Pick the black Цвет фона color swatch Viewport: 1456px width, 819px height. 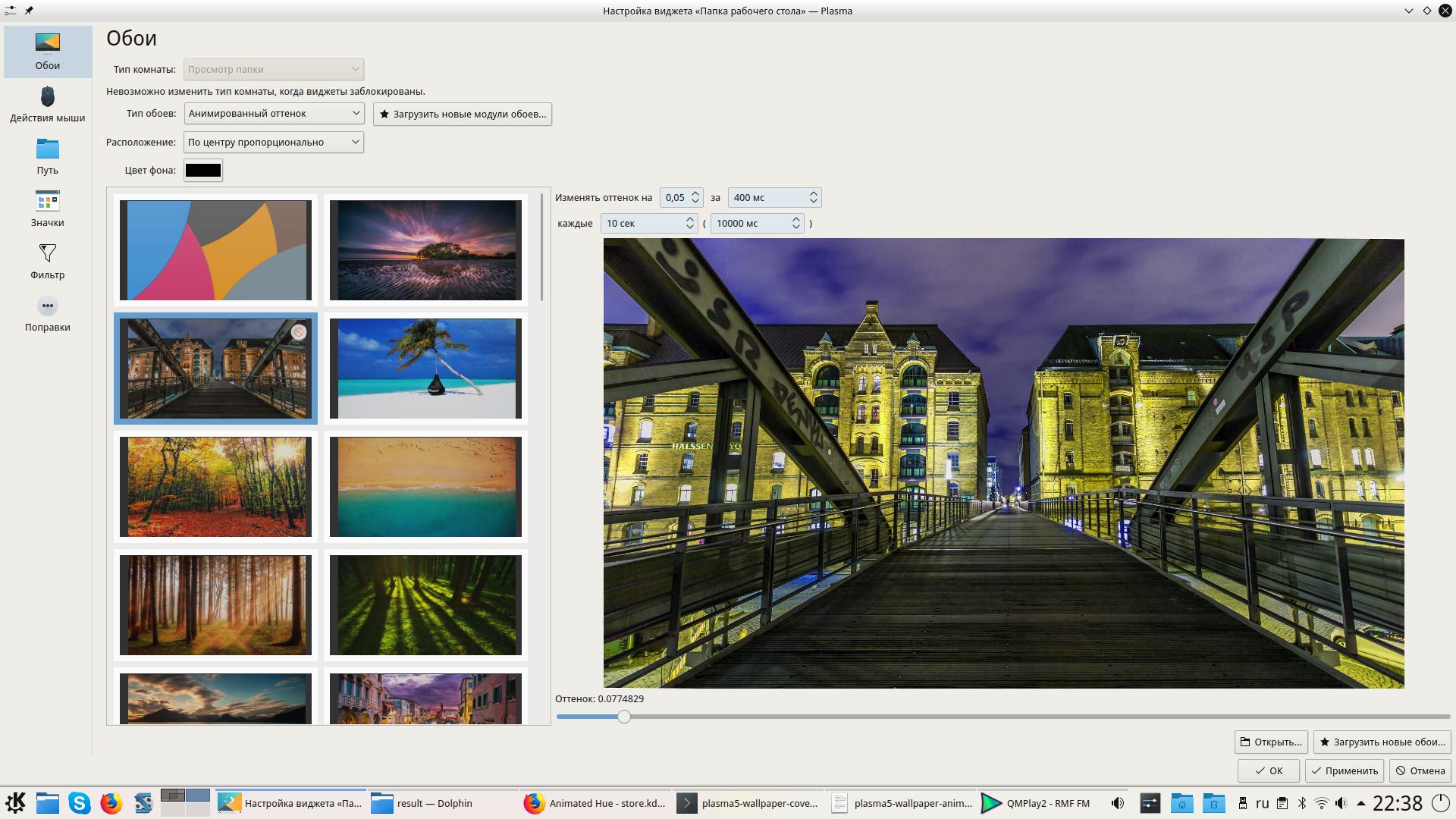click(203, 171)
